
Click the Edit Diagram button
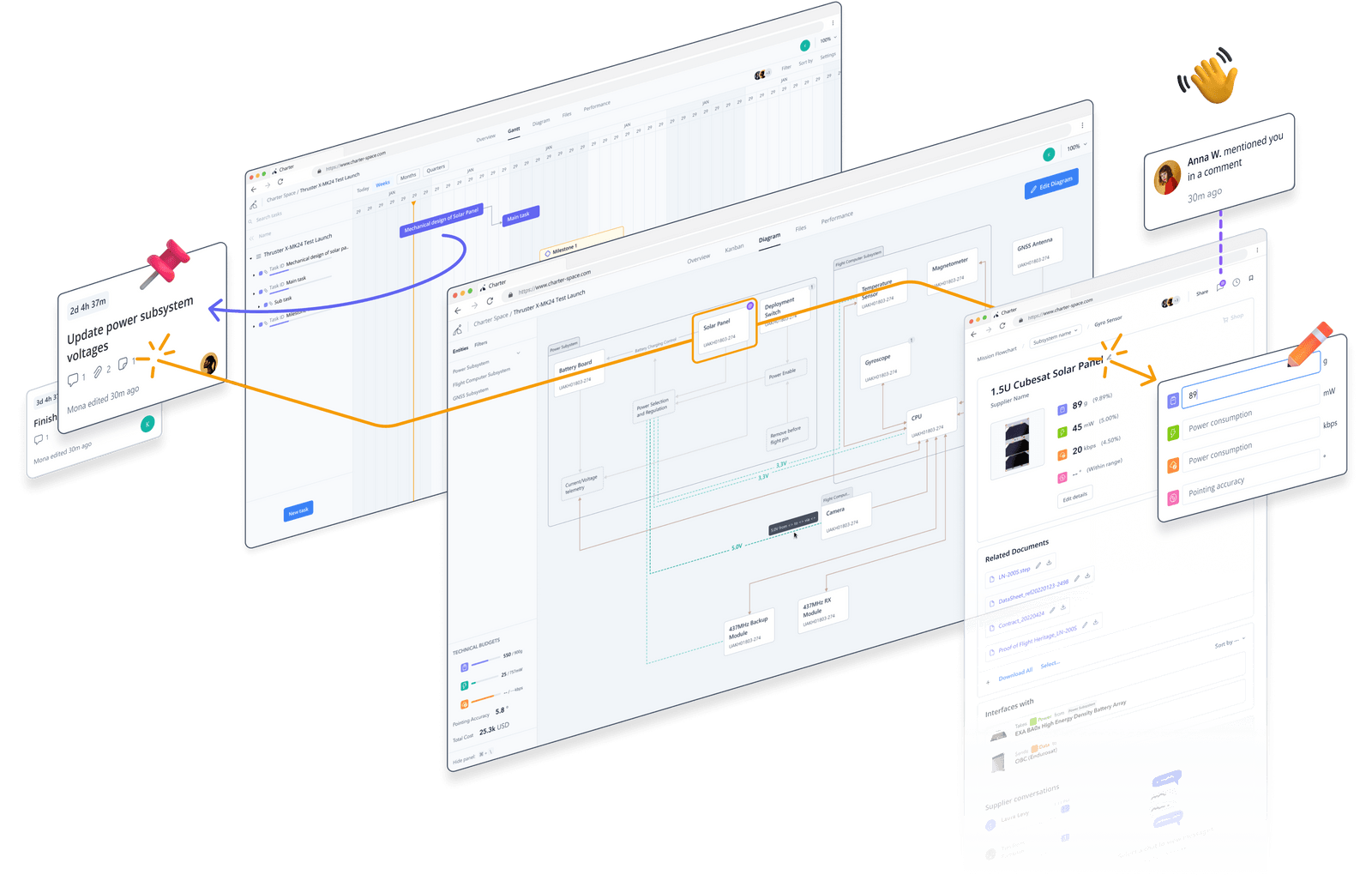1051,184
